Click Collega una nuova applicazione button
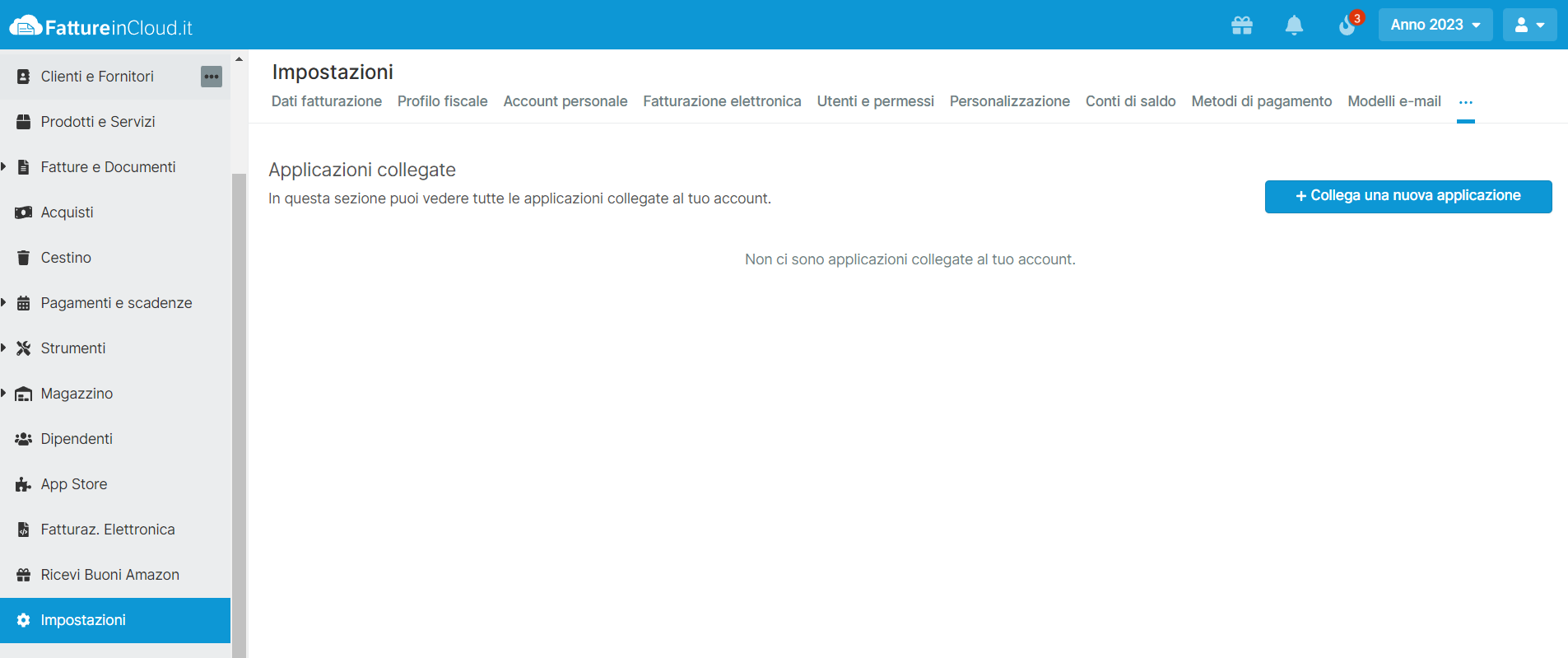The height and width of the screenshot is (658, 1568). click(1407, 196)
